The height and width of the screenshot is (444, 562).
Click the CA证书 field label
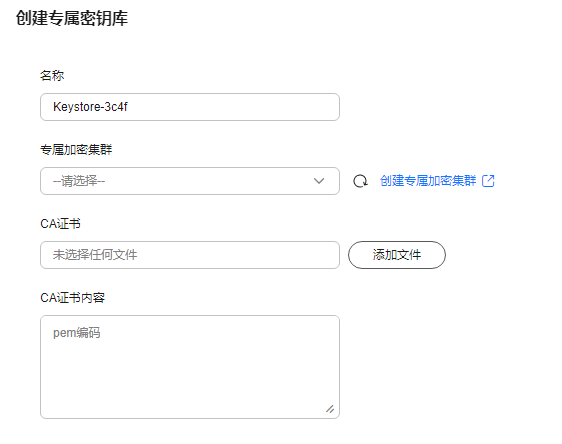point(61,224)
